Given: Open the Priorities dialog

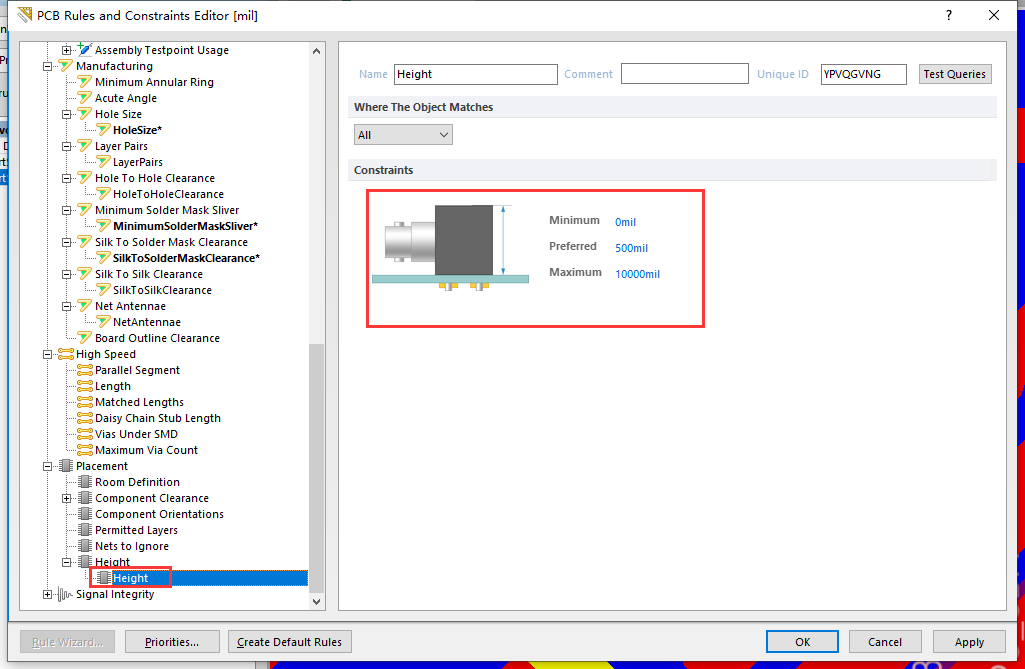Looking at the screenshot, I should click(171, 642).
